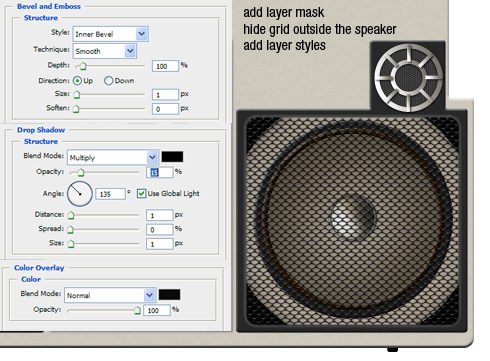Click the Color Overlay black color swatch

point(169,295)
